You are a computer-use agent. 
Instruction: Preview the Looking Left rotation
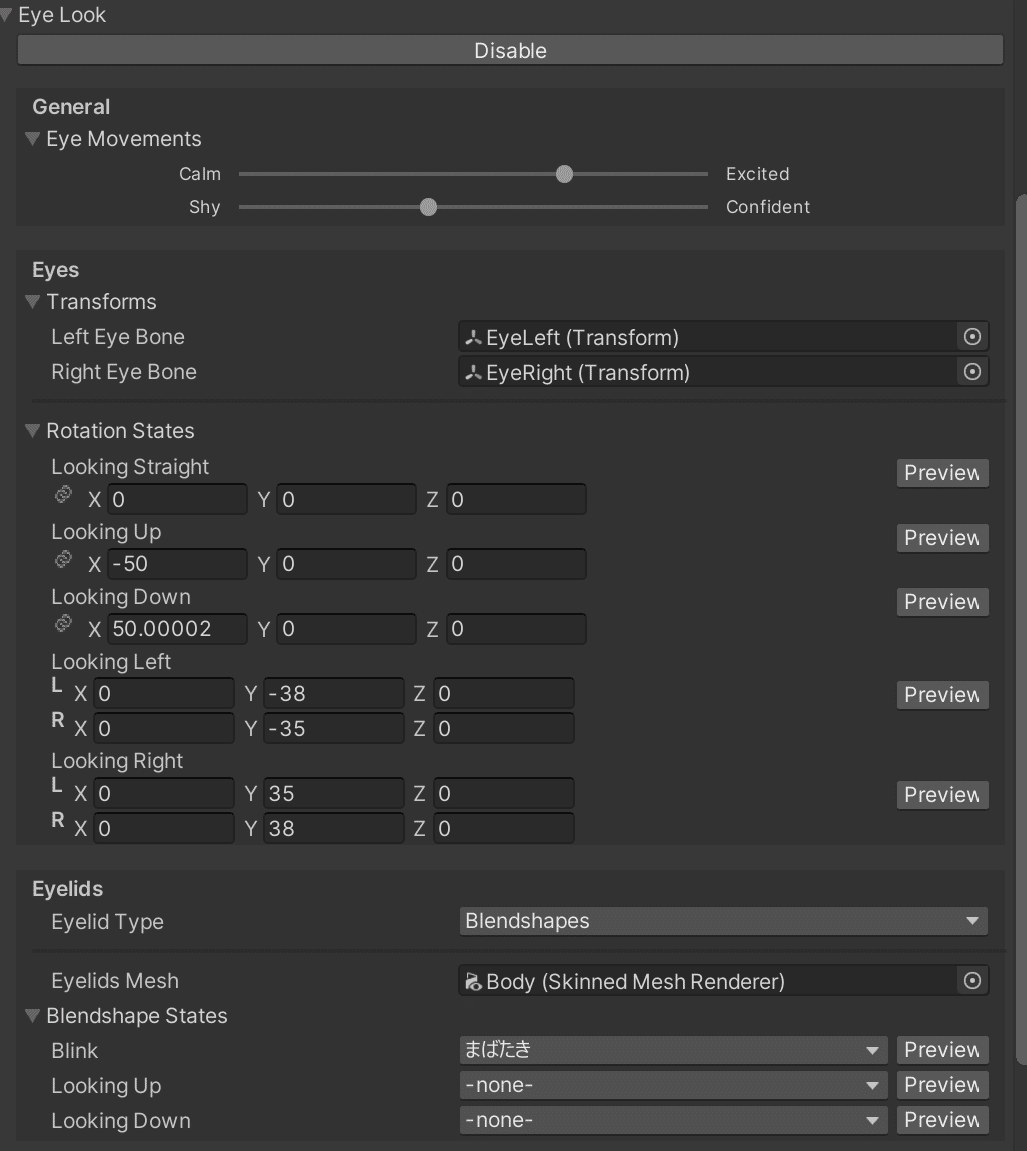(x=943, y=694)
